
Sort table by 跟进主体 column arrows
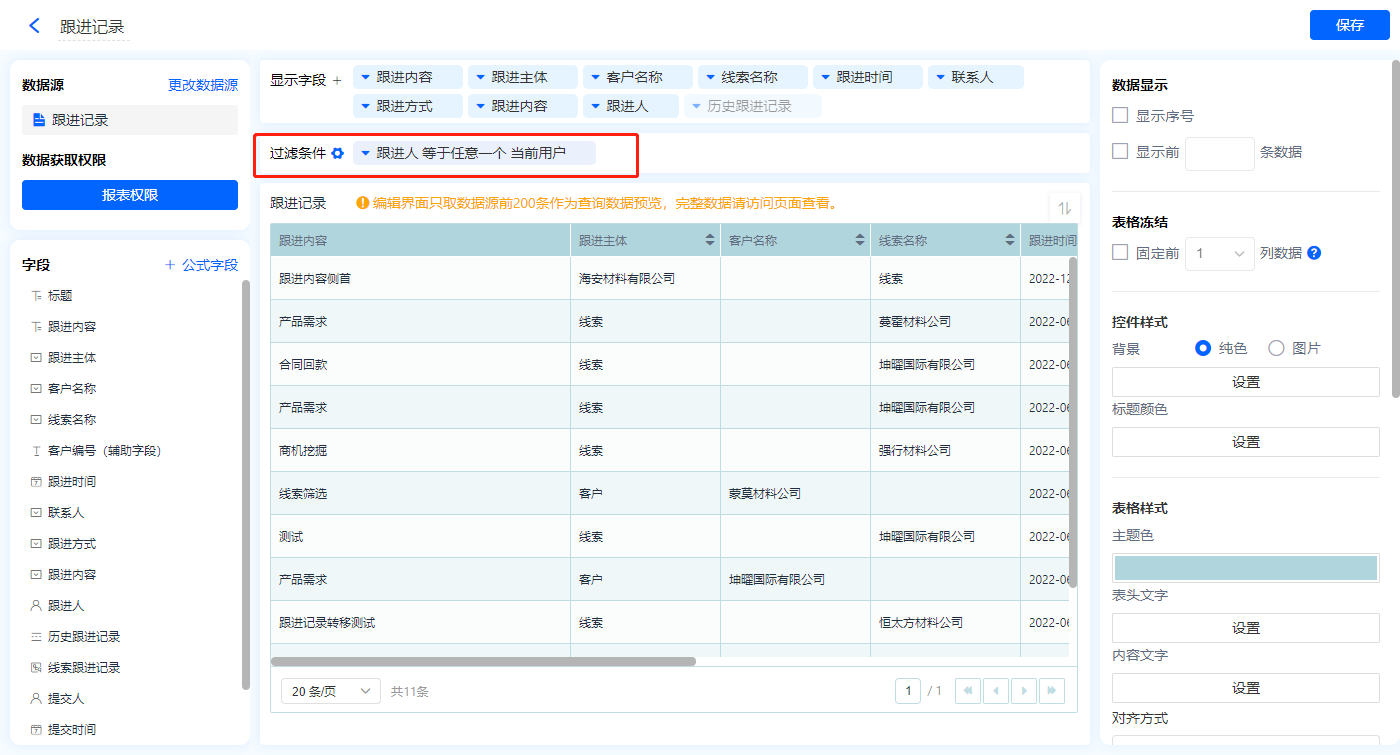tap(710, 240)
